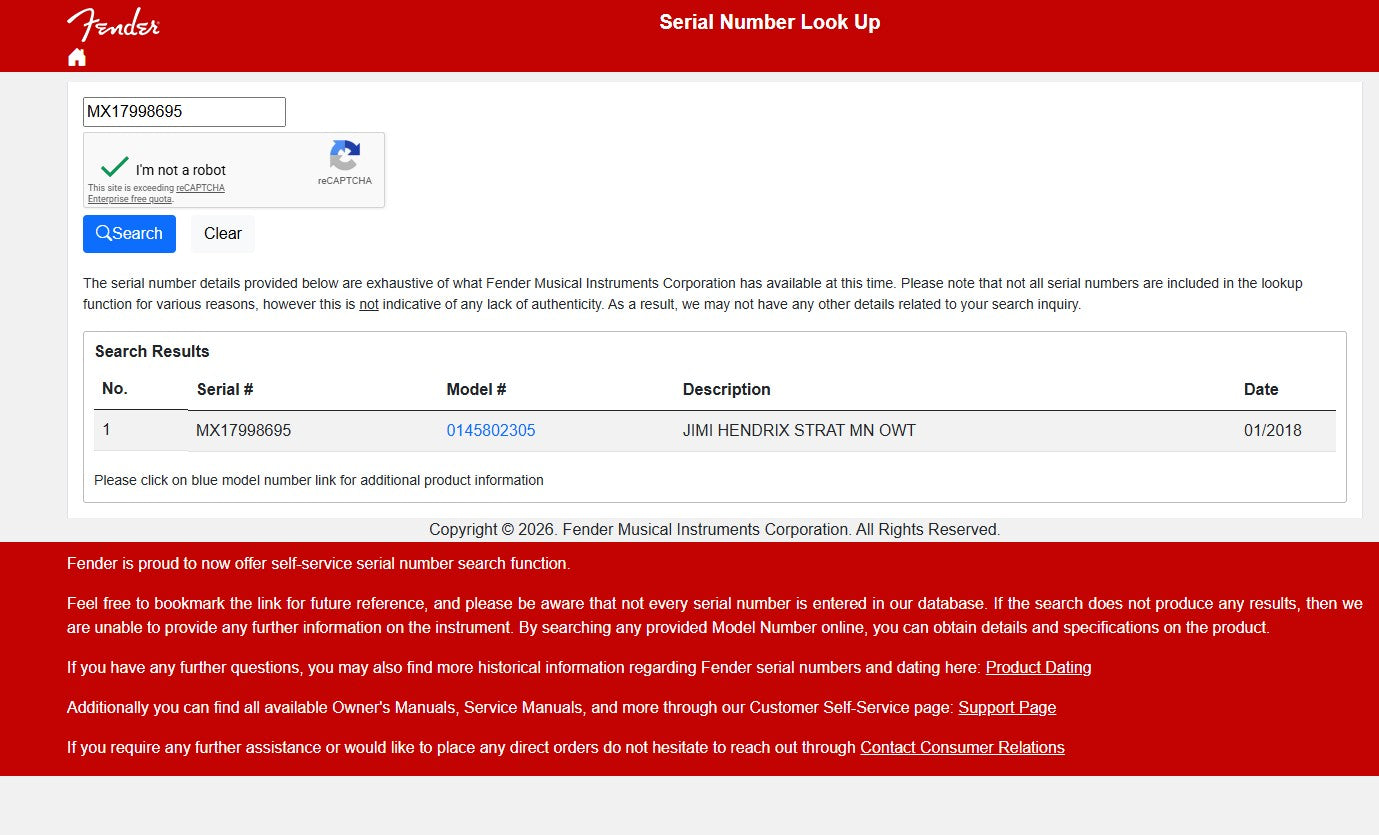Open Contact Consumer Relations link
This screenshot has width=1379, height=835.
(x=962, y=747)
